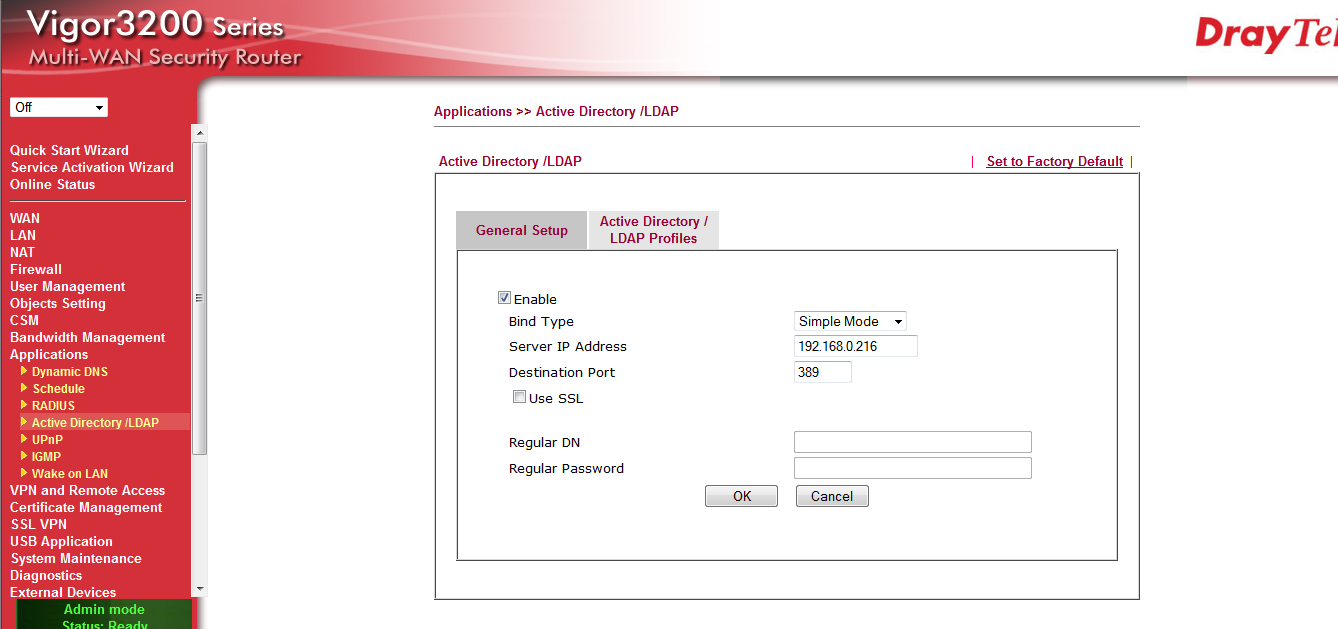
Task: Click arrow icon beside RADIUS
Action: (x=24, y=405)
